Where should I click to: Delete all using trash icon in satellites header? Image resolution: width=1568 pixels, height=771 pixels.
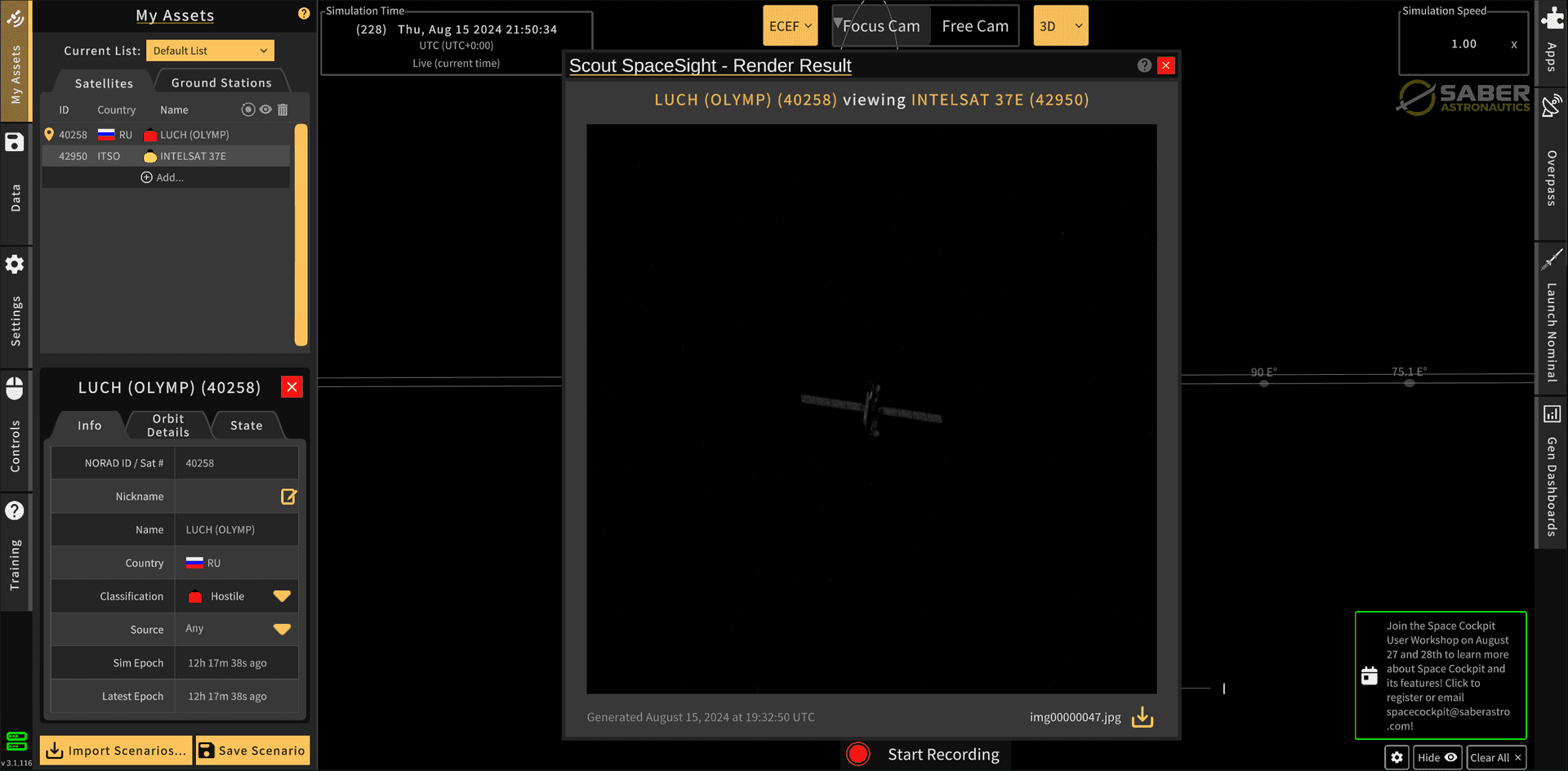click(x=283, y=109)
